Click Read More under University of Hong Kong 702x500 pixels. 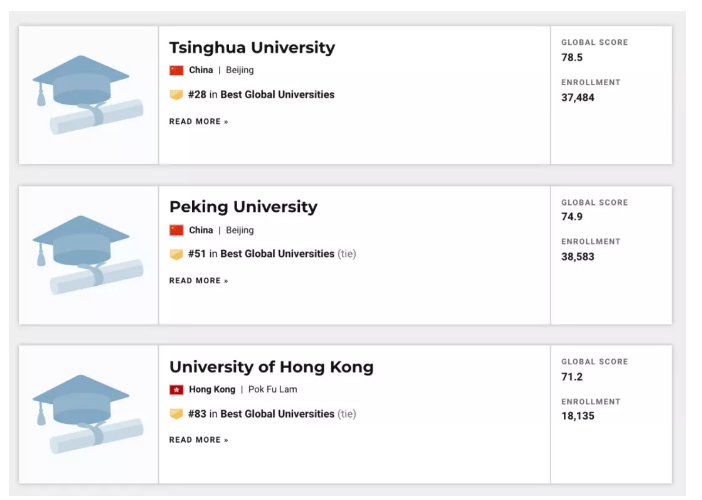[198, 440]
